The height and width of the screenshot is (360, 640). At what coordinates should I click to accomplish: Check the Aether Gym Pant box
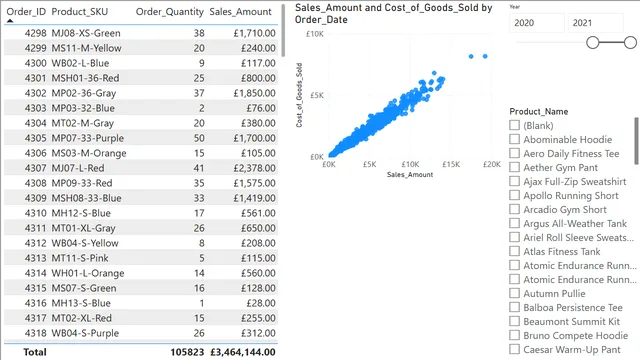514,167
